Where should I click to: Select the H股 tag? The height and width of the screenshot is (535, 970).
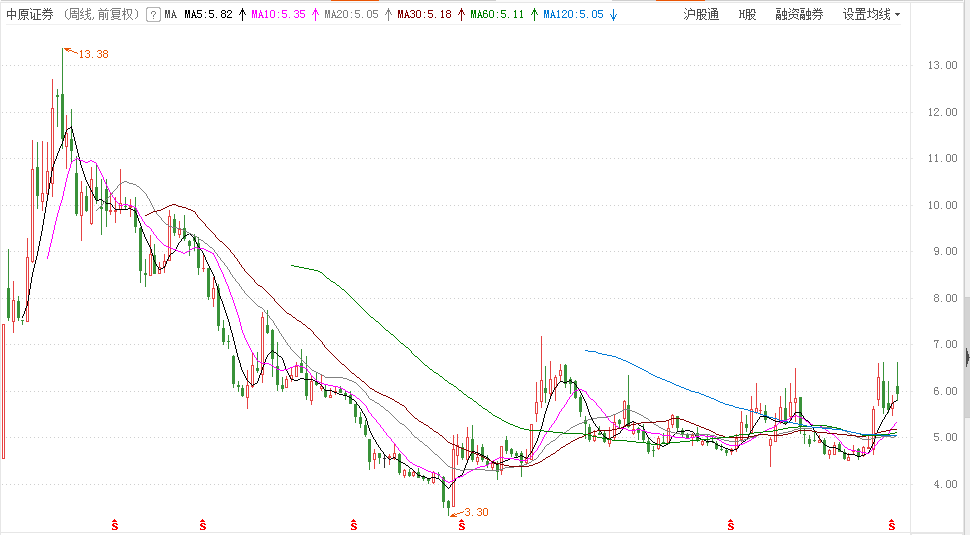747,15
